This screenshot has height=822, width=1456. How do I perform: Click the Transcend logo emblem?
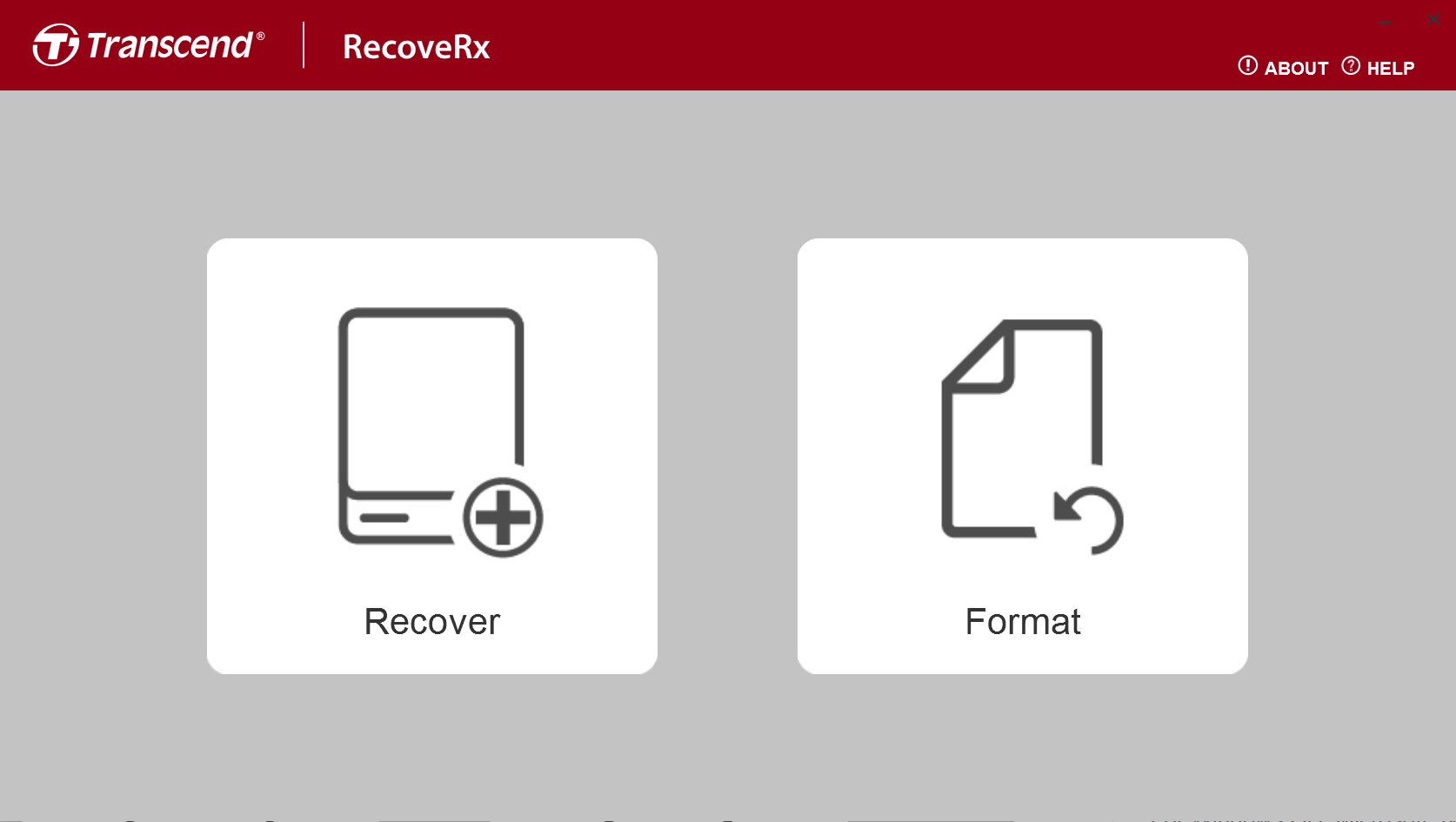tap(56, 44)
